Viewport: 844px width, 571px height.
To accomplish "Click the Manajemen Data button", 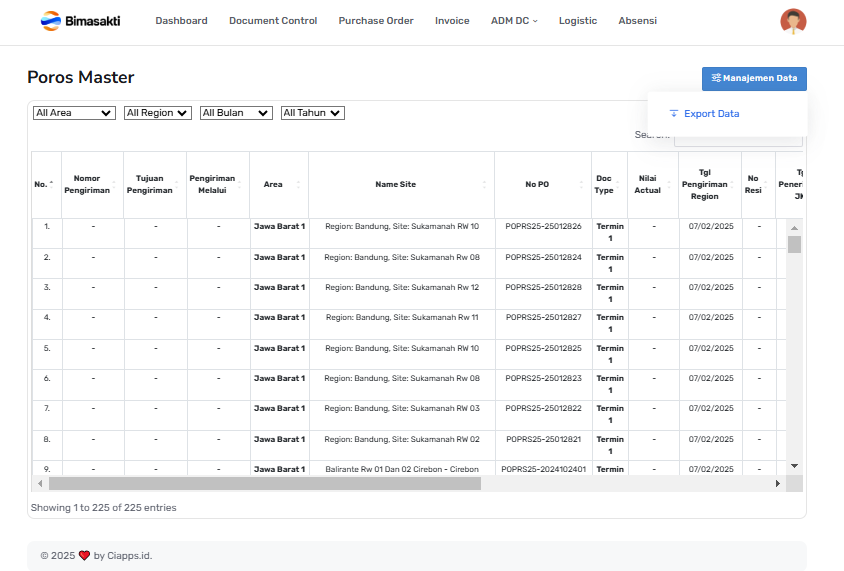I will 754,78.
